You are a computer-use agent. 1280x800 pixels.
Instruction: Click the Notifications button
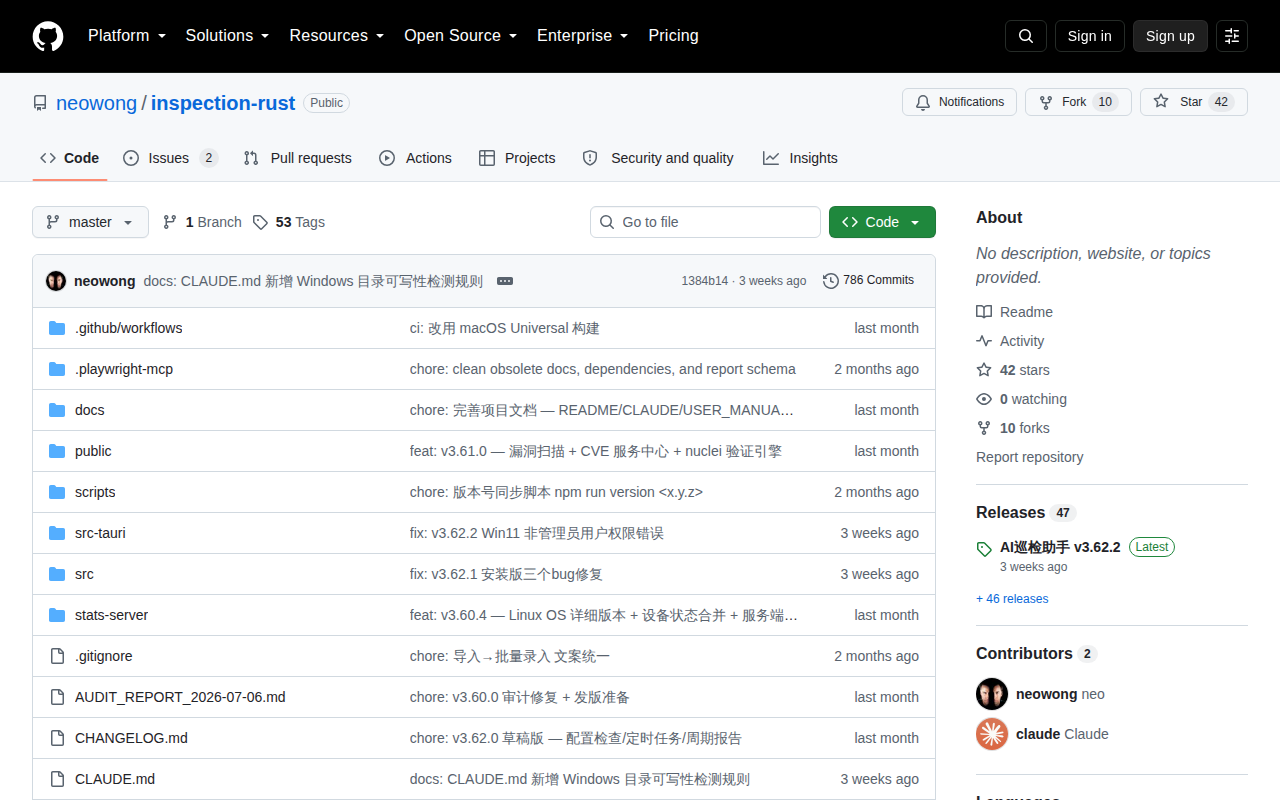(x=960, y=102)
